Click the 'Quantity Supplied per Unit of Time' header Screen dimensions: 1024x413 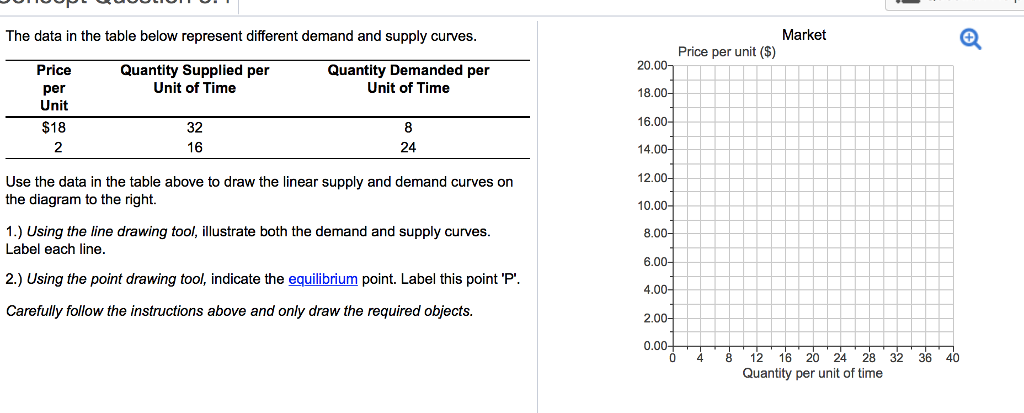point(194,79)
